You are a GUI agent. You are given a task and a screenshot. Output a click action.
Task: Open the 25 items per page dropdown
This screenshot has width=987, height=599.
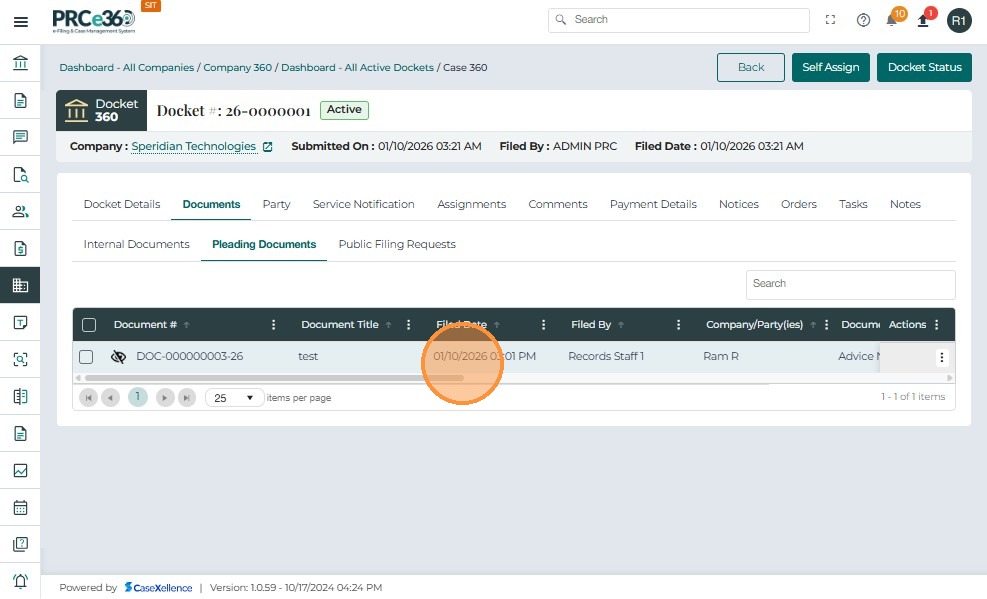coord(234,398)
